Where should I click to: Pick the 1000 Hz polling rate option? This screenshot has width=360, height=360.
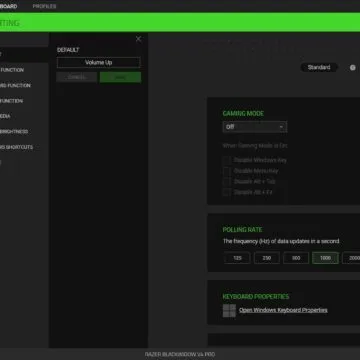[325, 258]
